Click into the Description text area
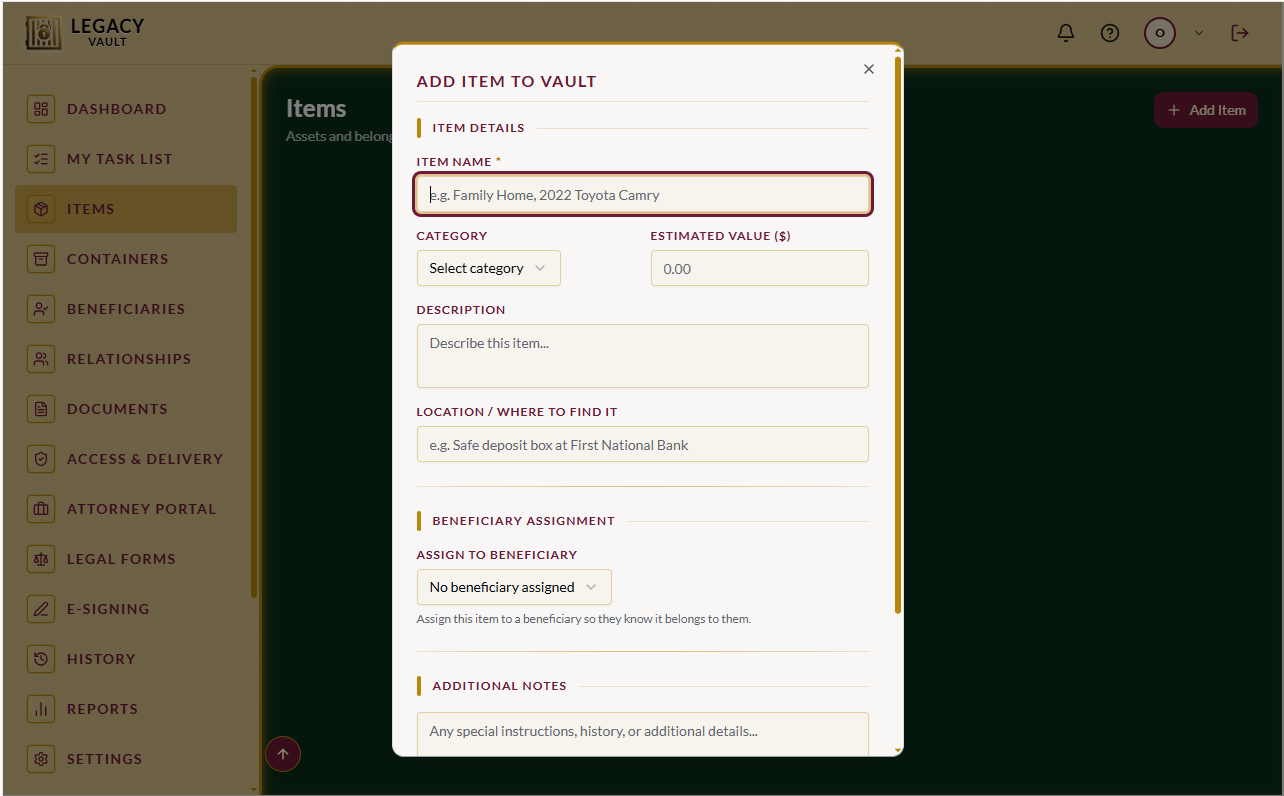1284x796 pixels. coord(643,356)
